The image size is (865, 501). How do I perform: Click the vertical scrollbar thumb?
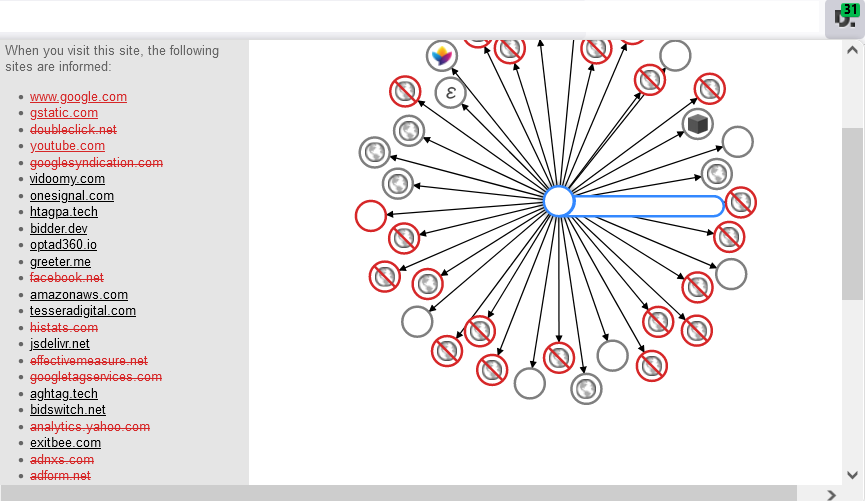pos(852,214)
